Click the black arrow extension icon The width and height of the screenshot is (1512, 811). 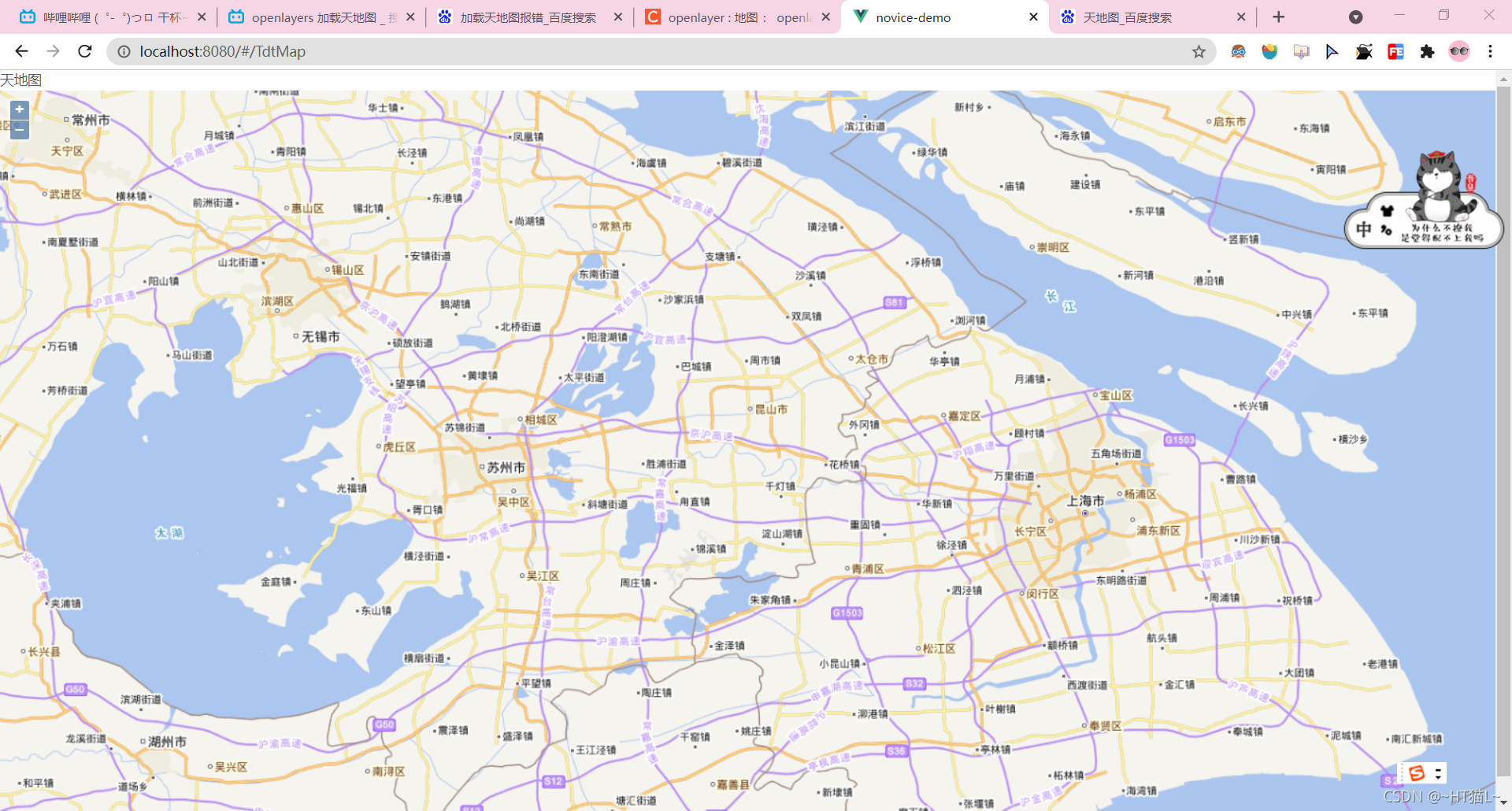(x=1332, y=51)
